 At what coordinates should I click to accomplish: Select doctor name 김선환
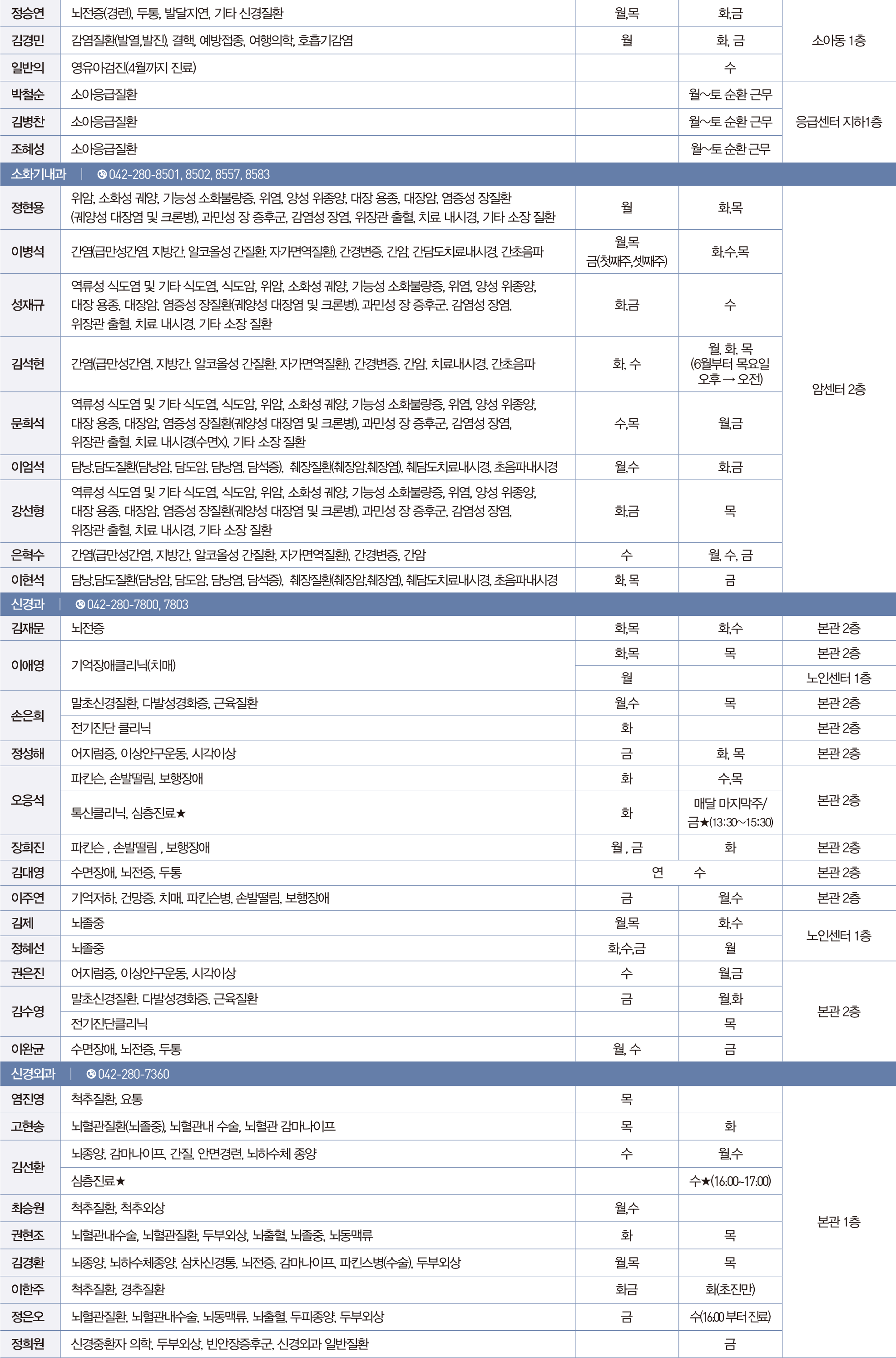(x=28, y=1166)
